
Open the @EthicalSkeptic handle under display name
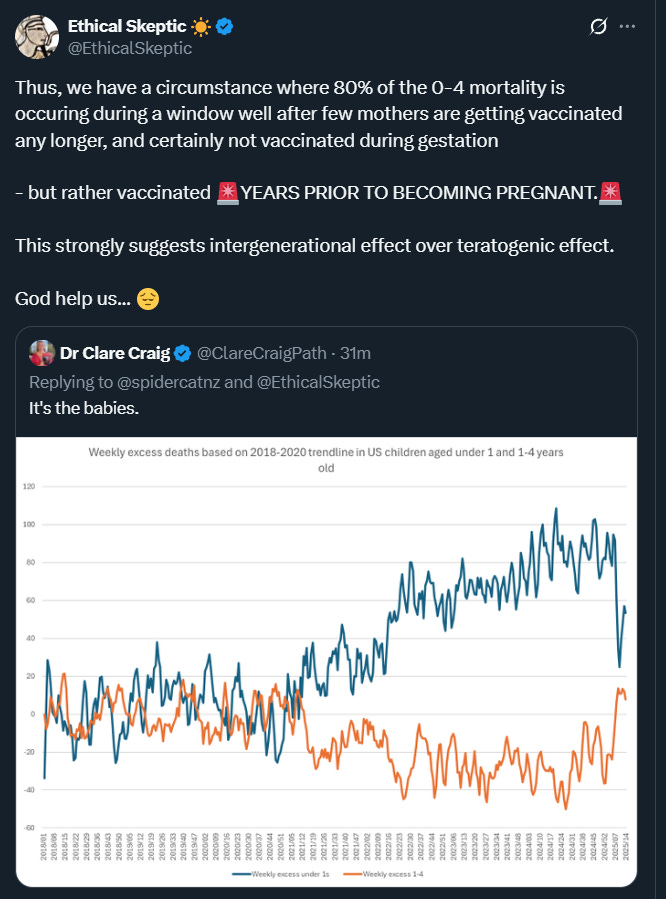pos(130,48)
